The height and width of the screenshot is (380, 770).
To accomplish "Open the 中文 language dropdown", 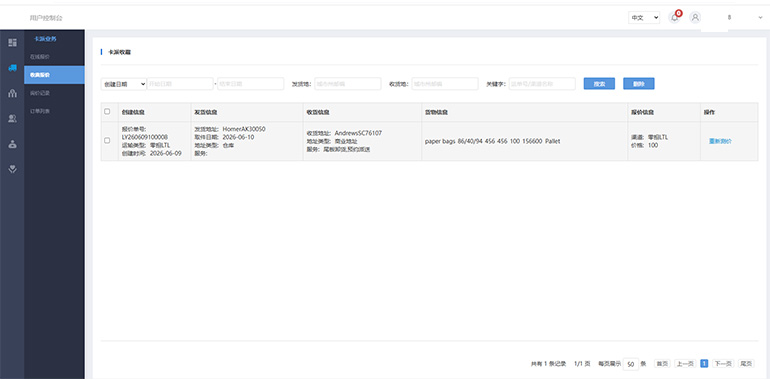I will coord(644,18).
